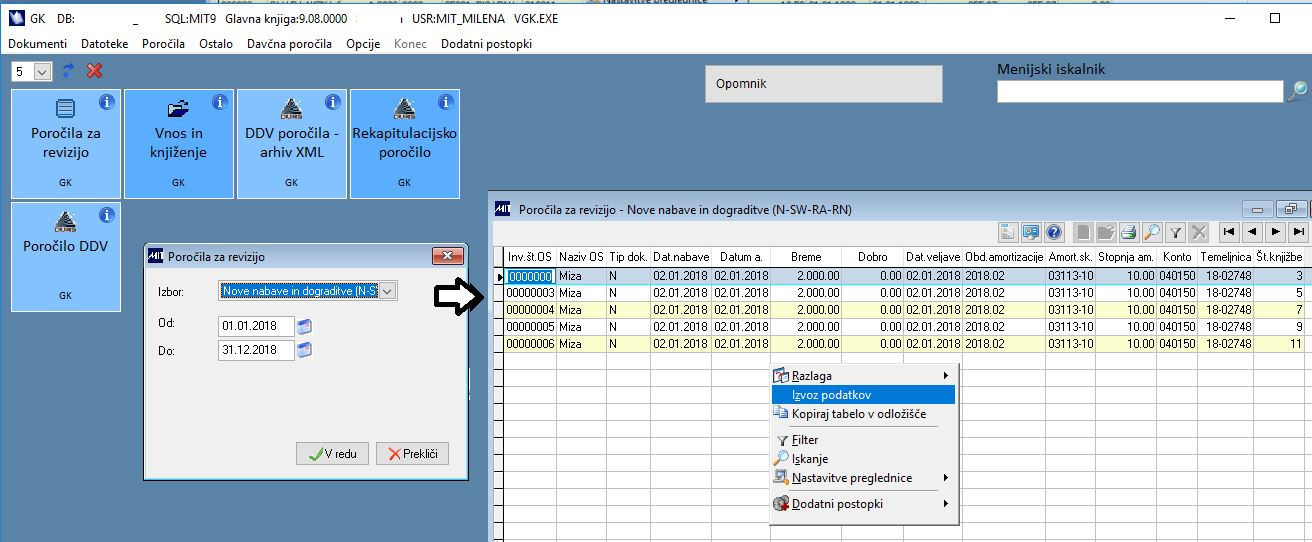
Task: Click the Menijski iskalnik search magnifier icon
Action: pos(1297,91)
